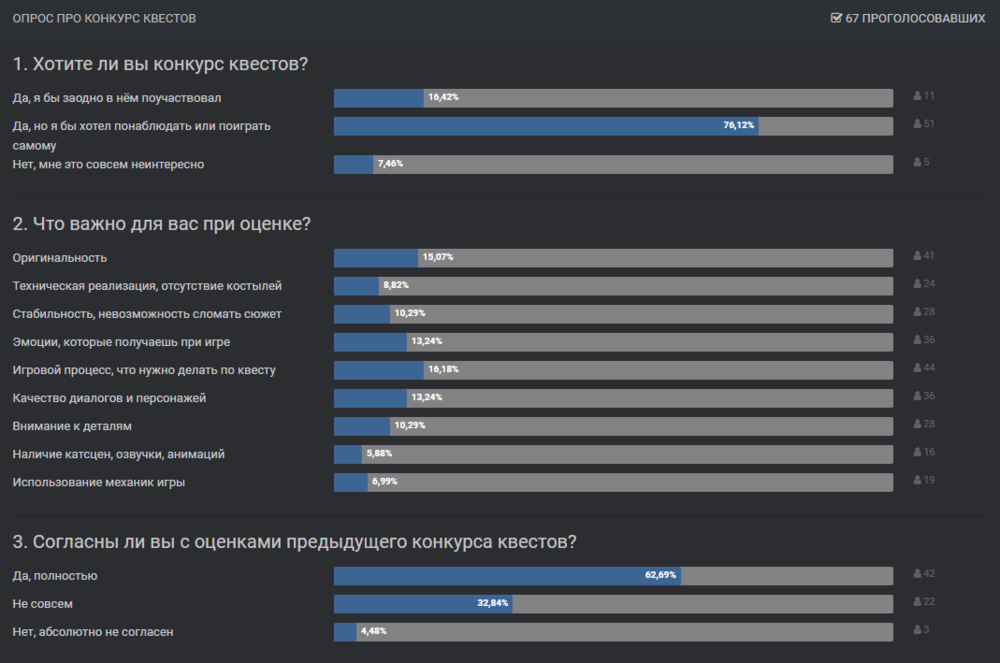This screenshot has width=1000, height=663.
Task: Click the 62,69% 'Да, полностью' bar
Action: click(x=613, y=576)
